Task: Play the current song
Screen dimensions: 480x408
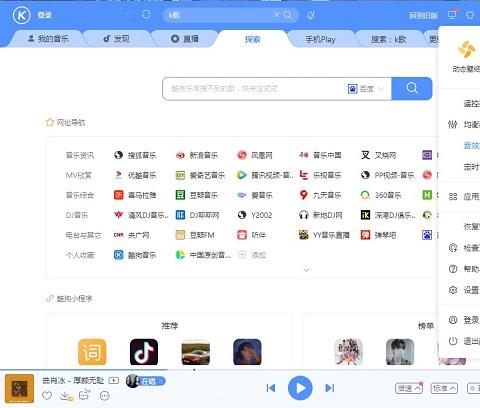Action: coord(300,388)
